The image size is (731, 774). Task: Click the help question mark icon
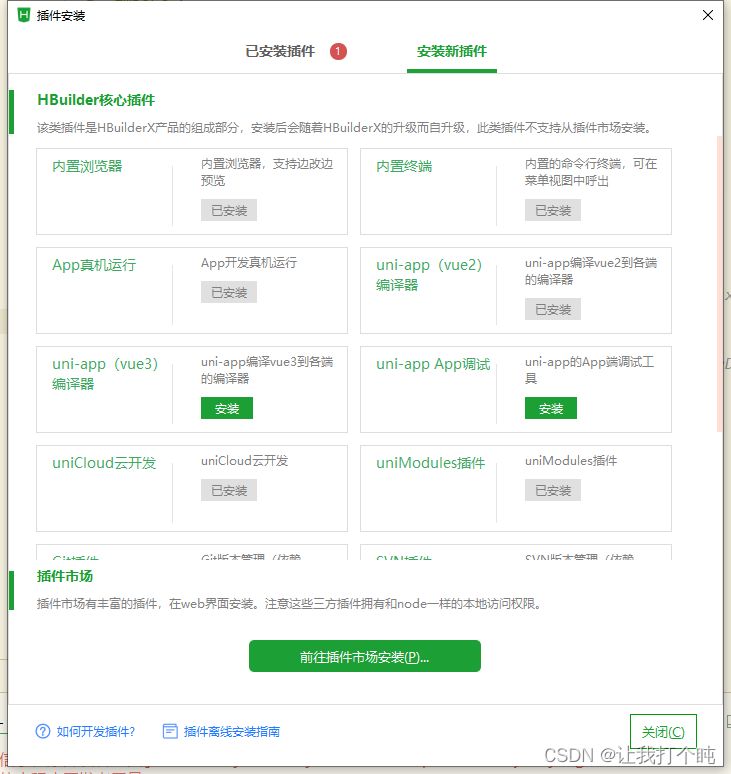42,731
